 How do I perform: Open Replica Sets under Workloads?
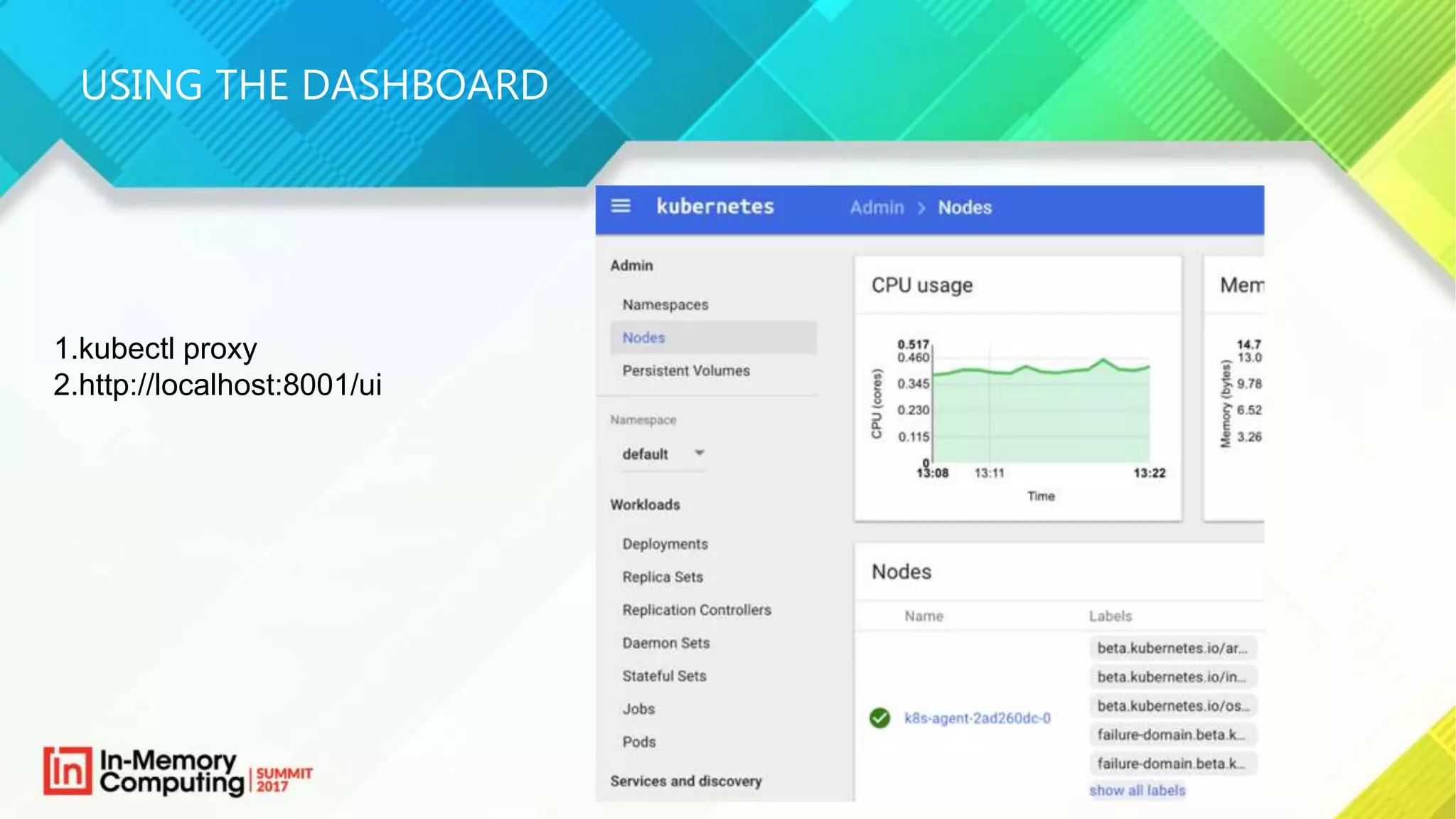663,577
